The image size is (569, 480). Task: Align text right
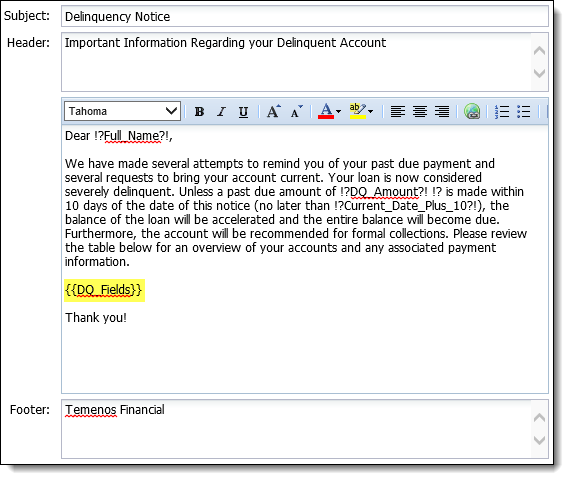coord(442,111)
